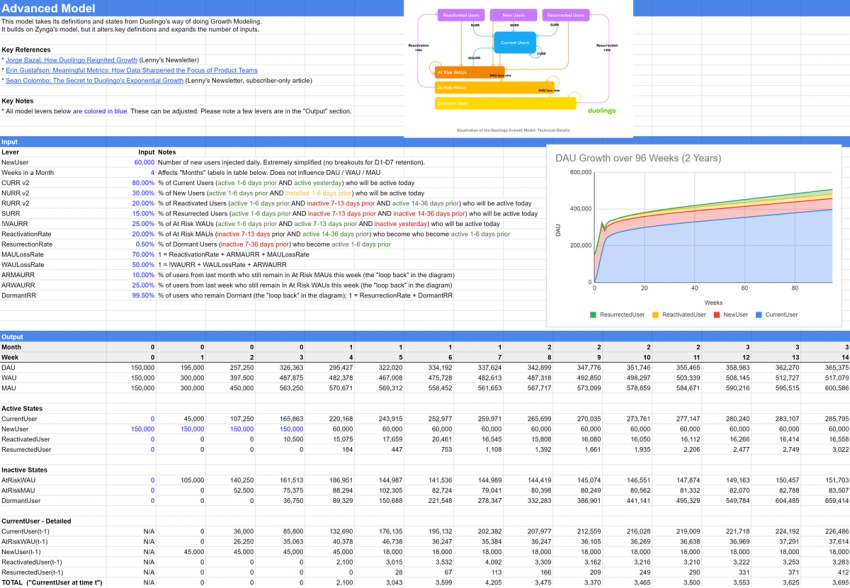The image size is (850, 588).
Task: Select the ResurrectionRate cell showing 0.50%
Action: (145, 244)
